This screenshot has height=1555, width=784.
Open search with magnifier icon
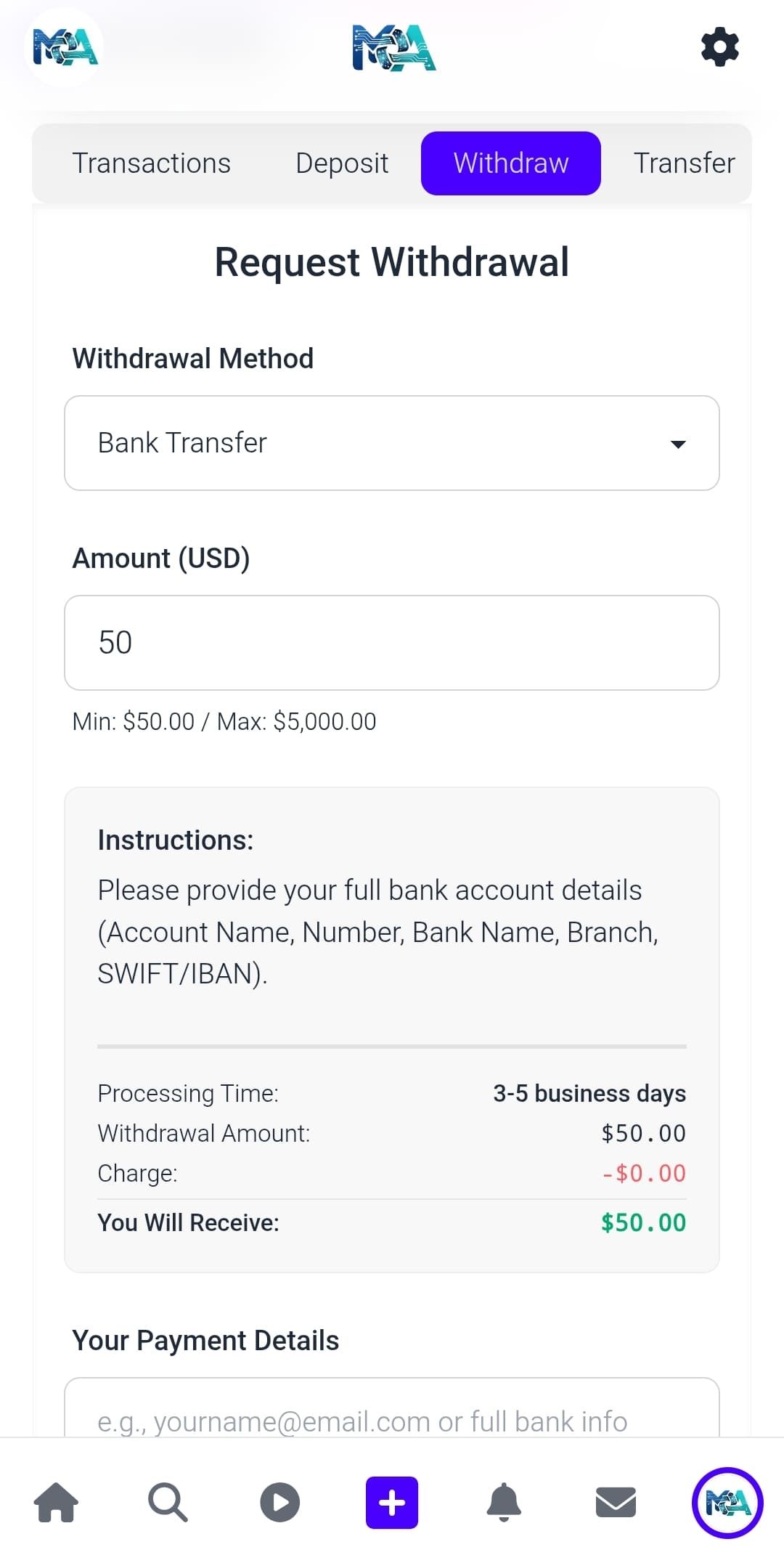(168, 1502)
